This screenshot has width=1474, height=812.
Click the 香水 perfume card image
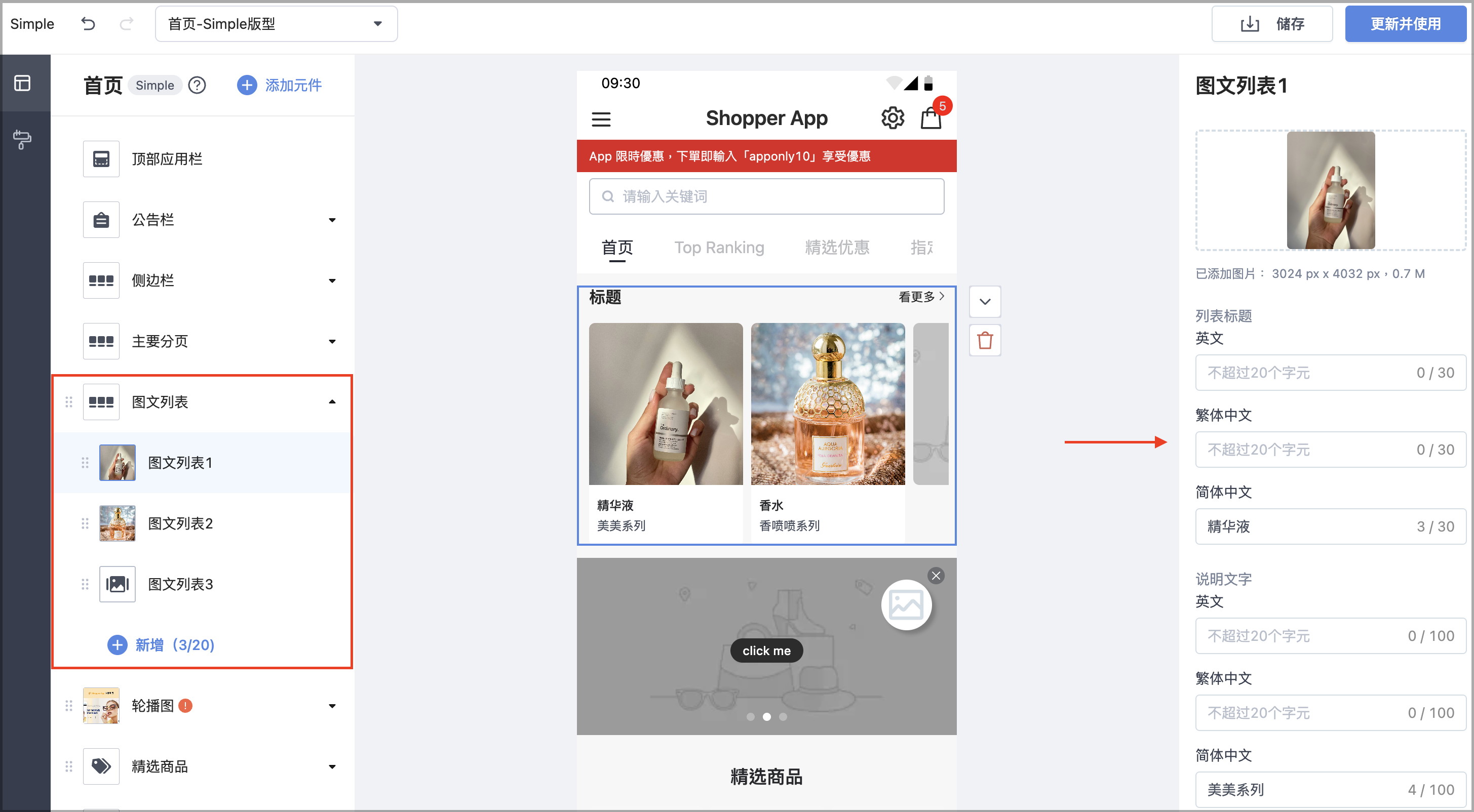tap(828, 404)
